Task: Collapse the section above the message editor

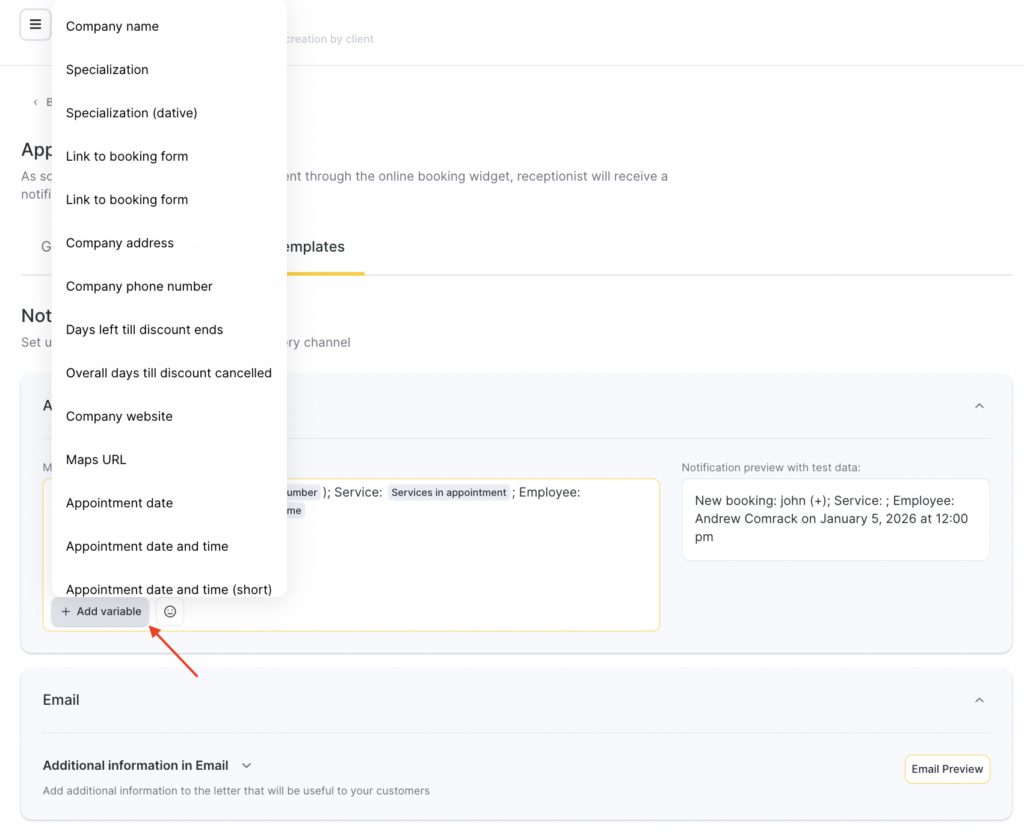Action: tap(979, 406)
